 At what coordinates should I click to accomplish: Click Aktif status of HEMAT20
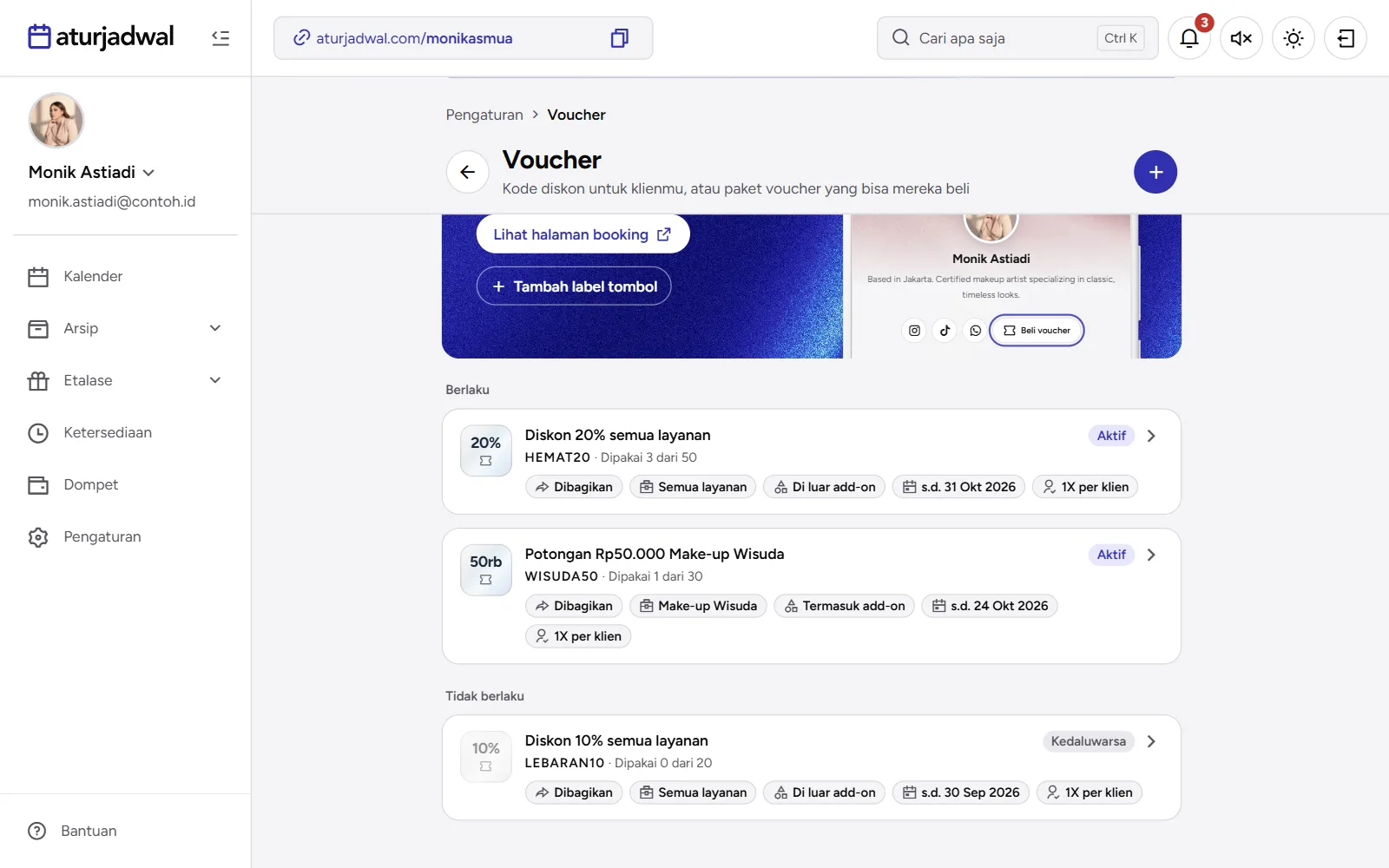point(1111,436)
